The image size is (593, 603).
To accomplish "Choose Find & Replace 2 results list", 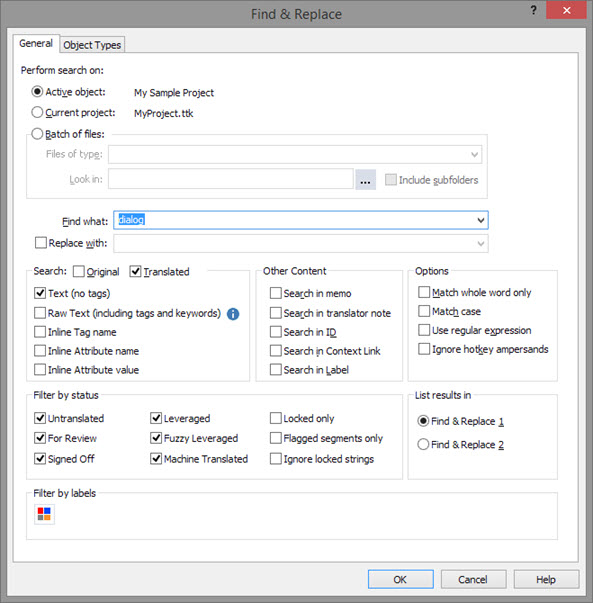I will pos(423,444).
